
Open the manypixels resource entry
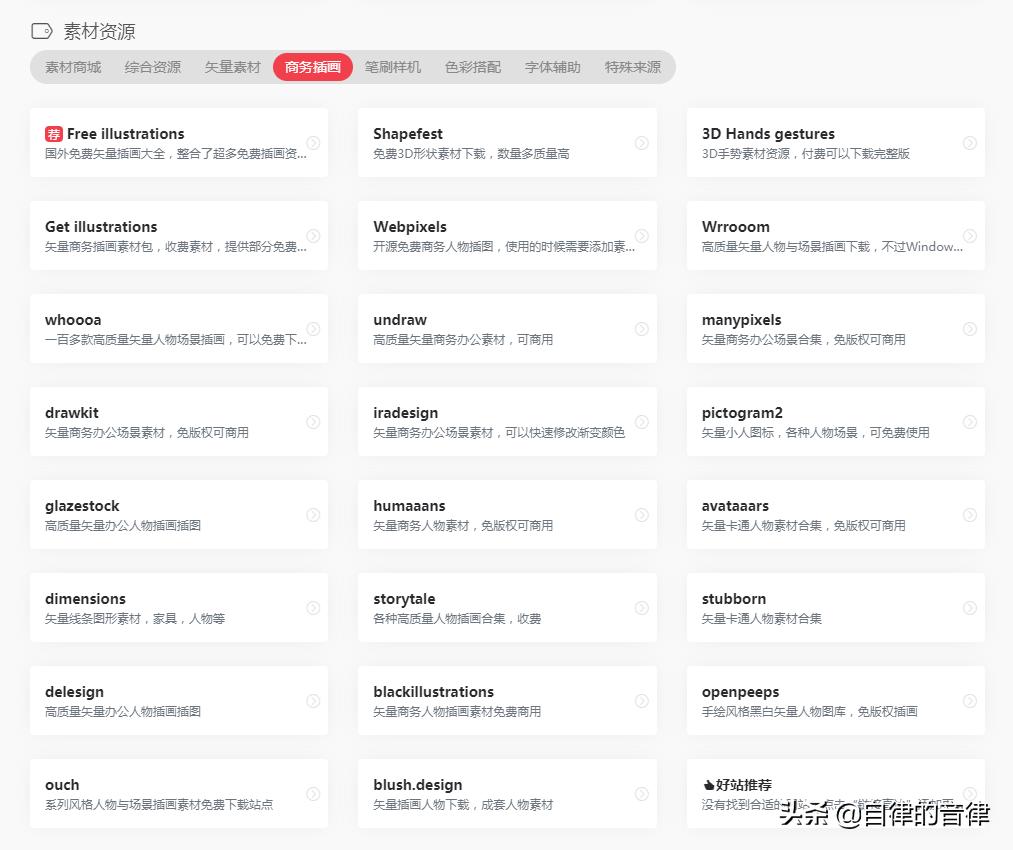[835, 328]
